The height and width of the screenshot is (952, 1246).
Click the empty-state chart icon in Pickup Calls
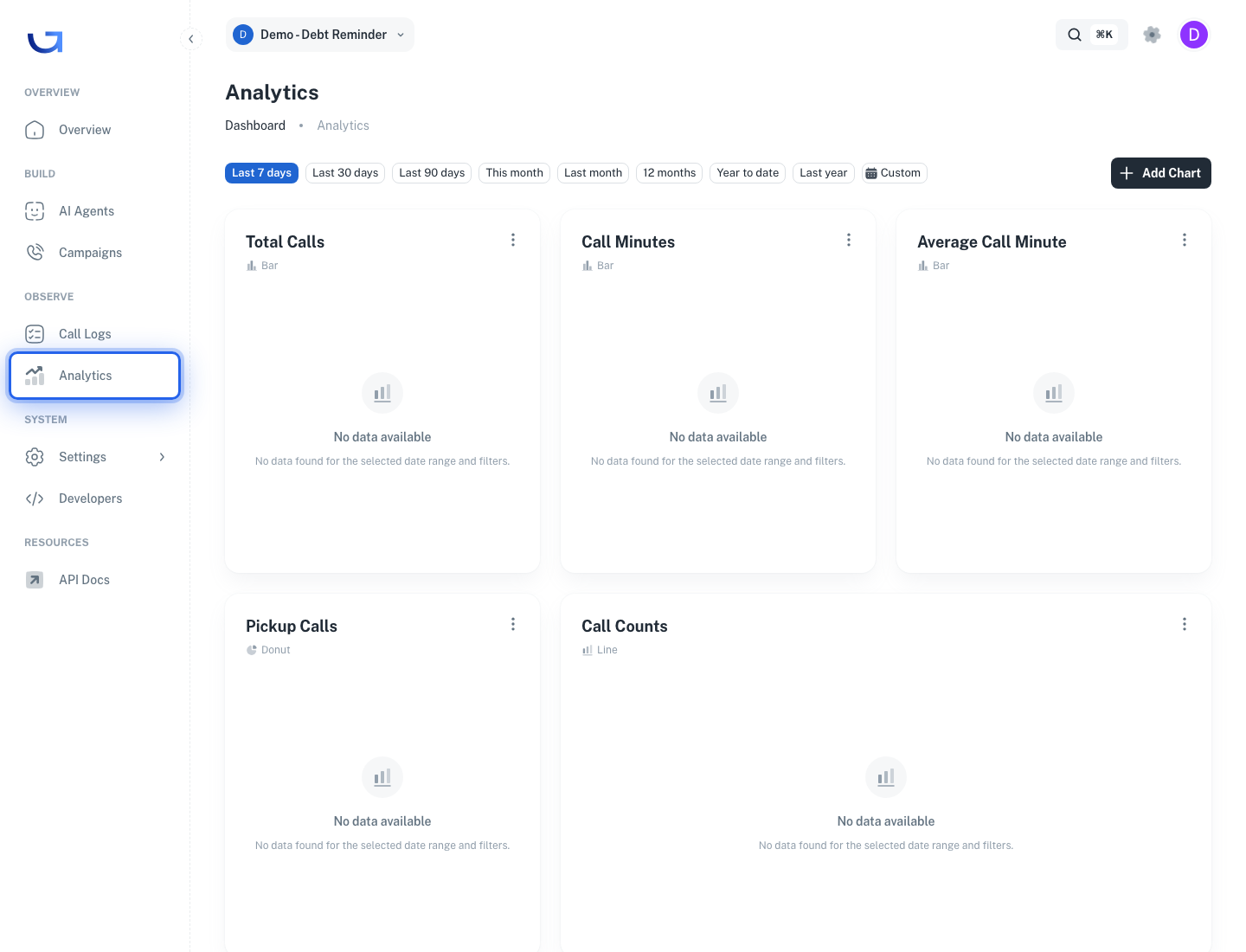(382, 777)
